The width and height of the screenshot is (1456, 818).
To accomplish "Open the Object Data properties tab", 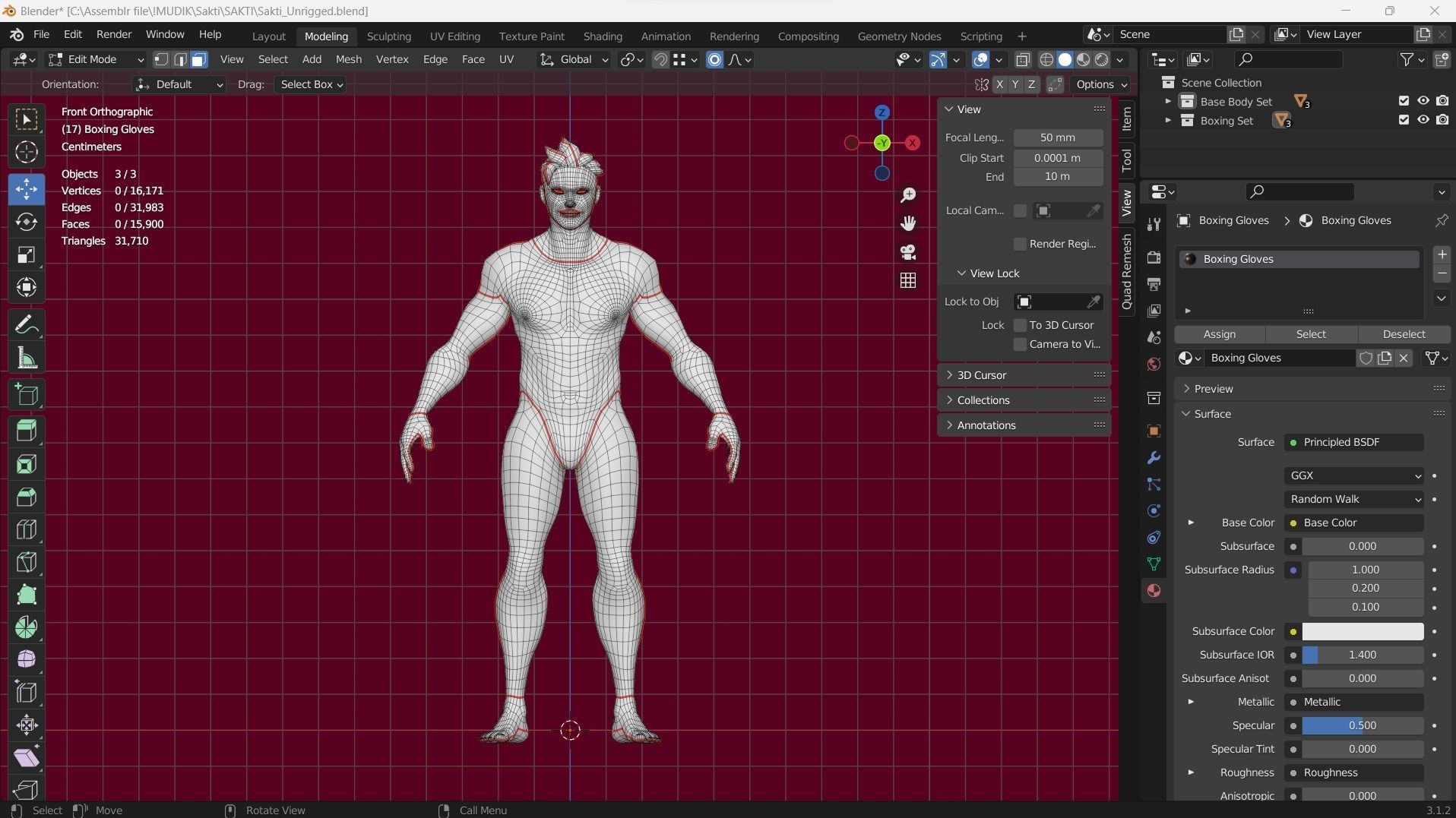I will pos(1154,564).
